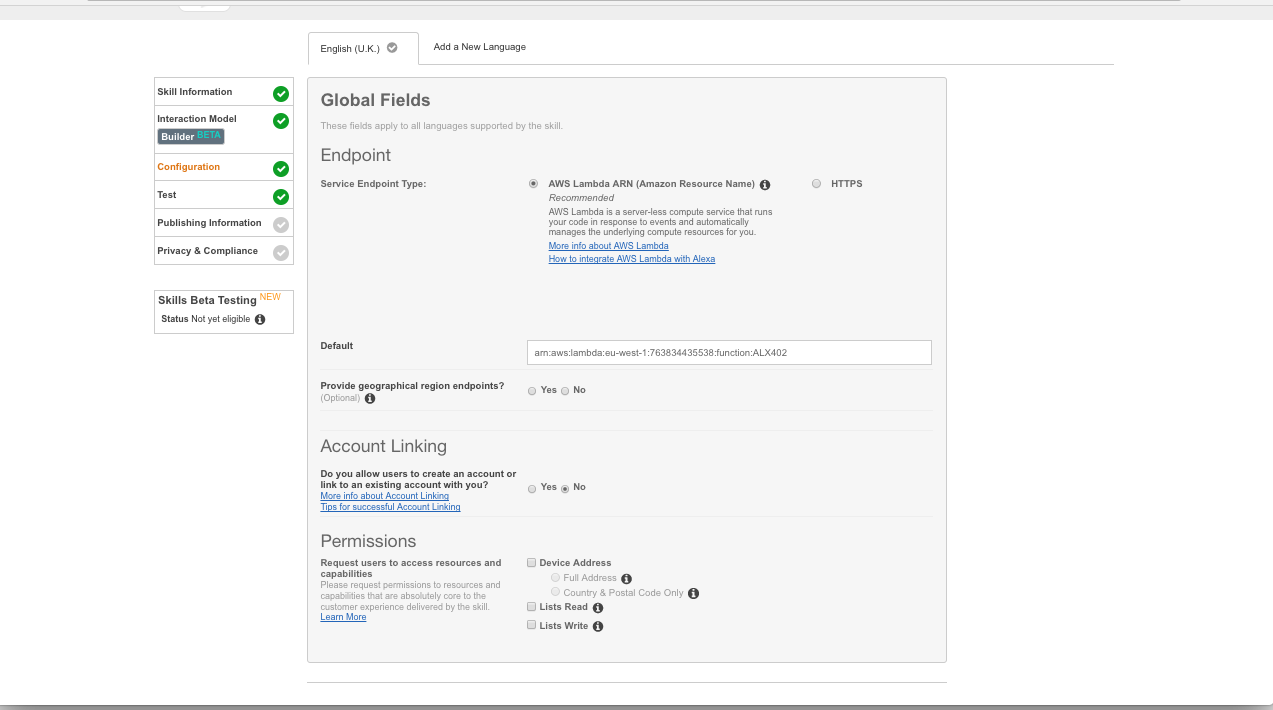Click the green checkmark next to Test

279,195
